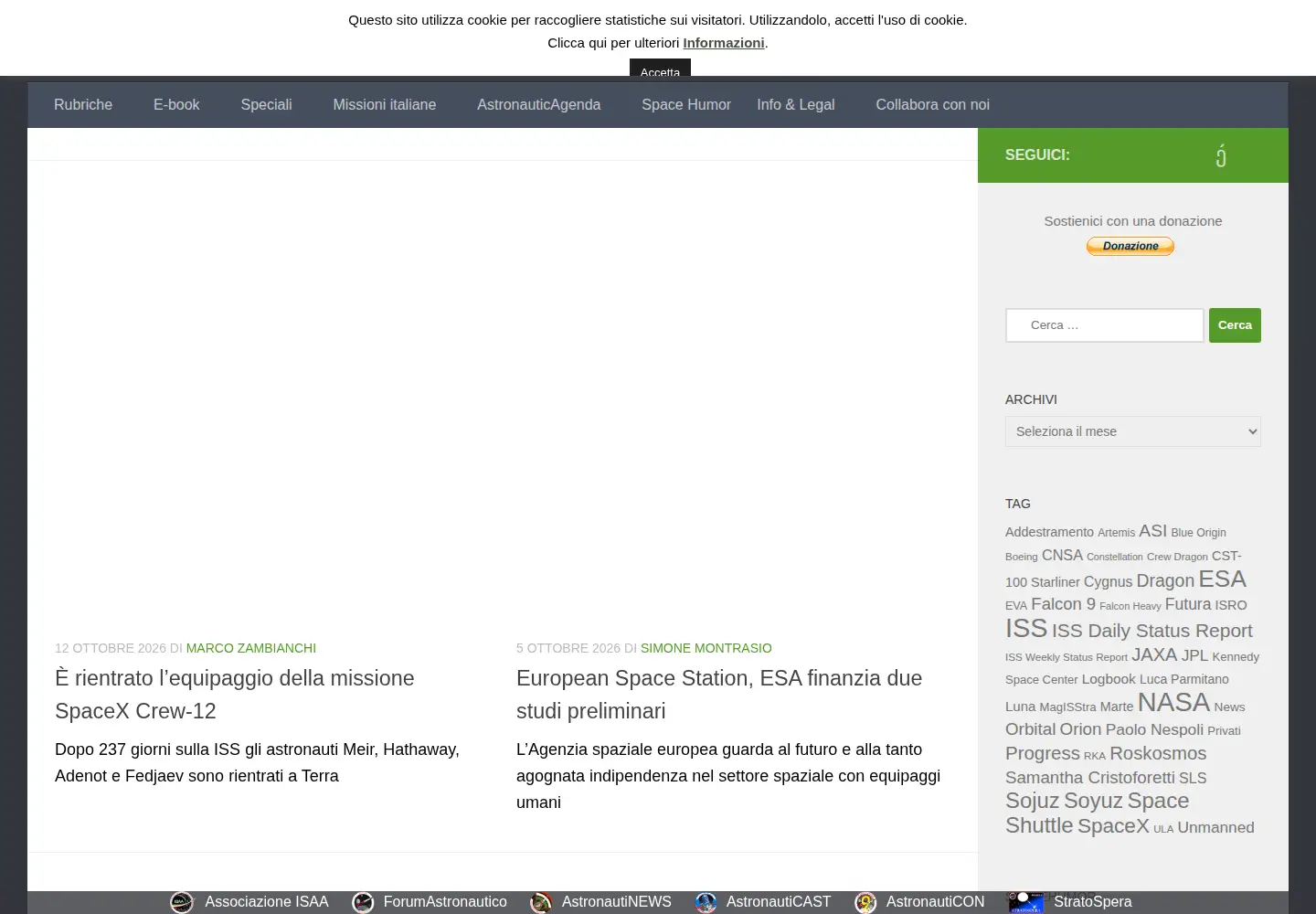Open author Marco Zambianchi's page
Screen dimensions: 1316x914
251,648
